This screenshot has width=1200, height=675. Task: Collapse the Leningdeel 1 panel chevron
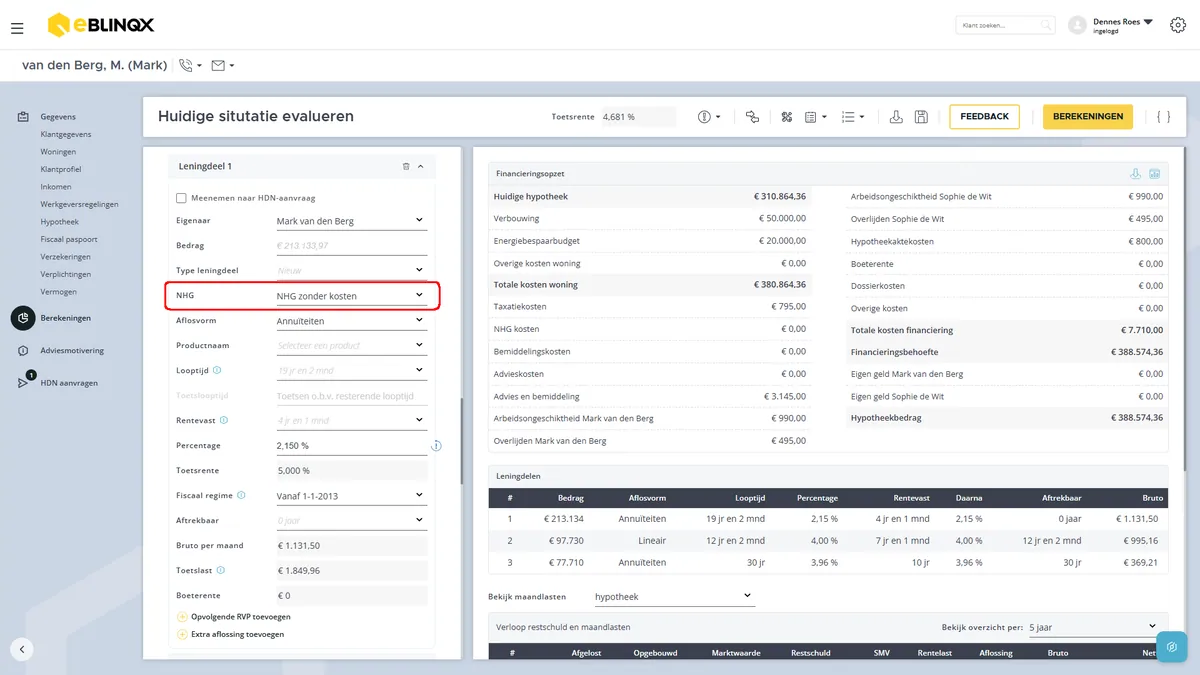pyautogui.click(x=421, y=166)
